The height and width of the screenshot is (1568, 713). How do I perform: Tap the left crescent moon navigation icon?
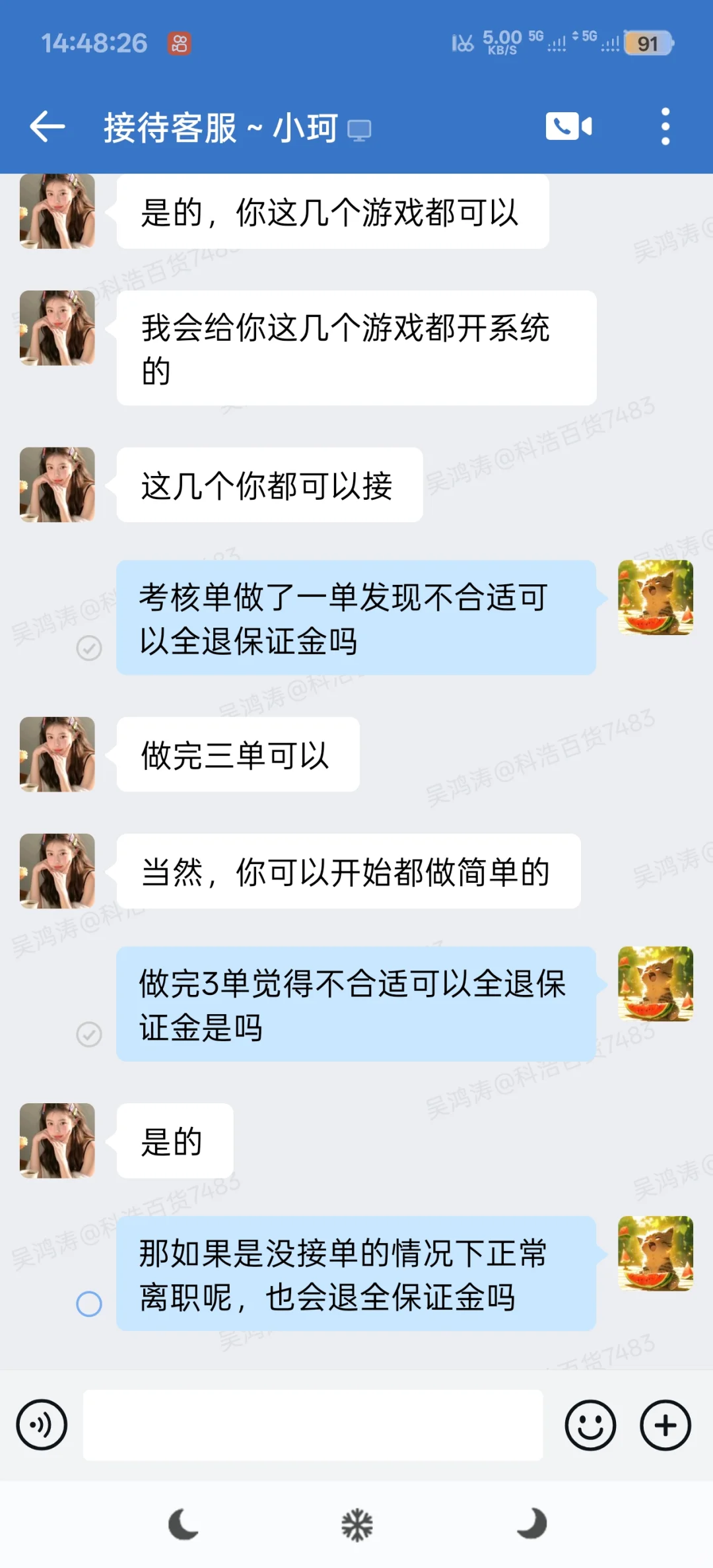pyautogui.click(x=183, y=1524)
